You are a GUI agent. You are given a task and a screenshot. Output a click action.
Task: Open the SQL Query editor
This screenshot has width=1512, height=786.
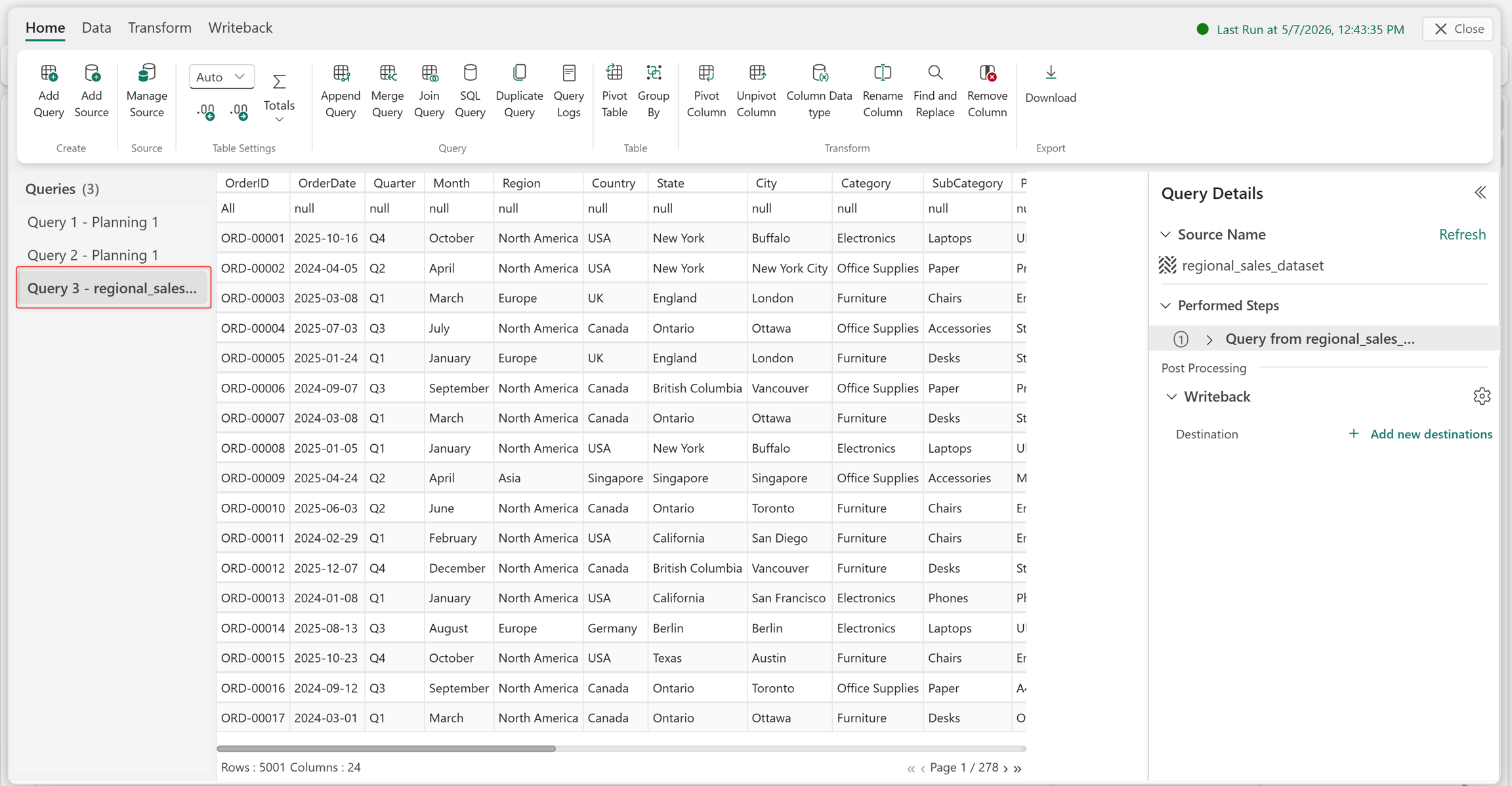(470, 91)
